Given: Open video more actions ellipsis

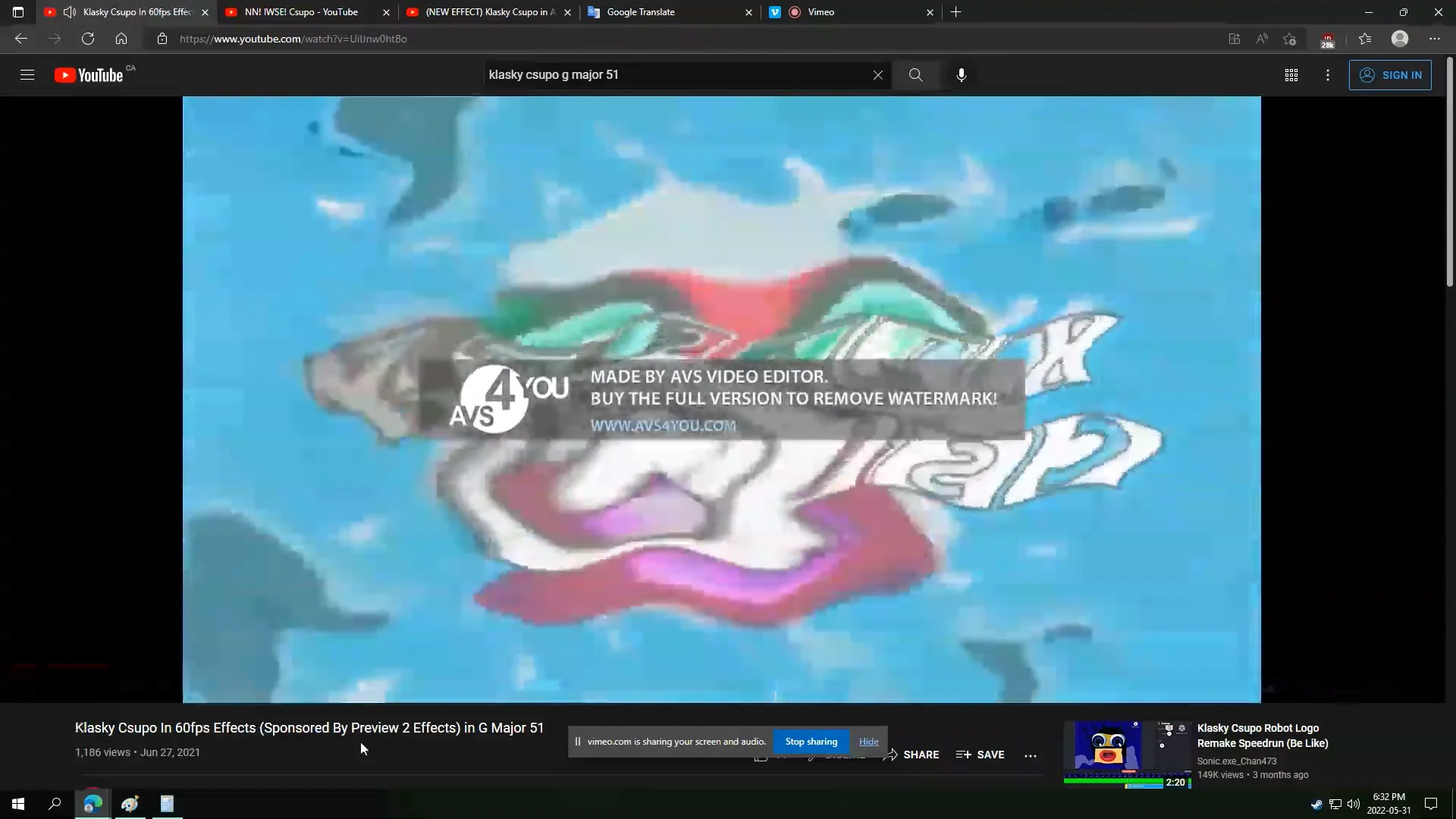Looking at the screenshot, I should point(1030,755).
